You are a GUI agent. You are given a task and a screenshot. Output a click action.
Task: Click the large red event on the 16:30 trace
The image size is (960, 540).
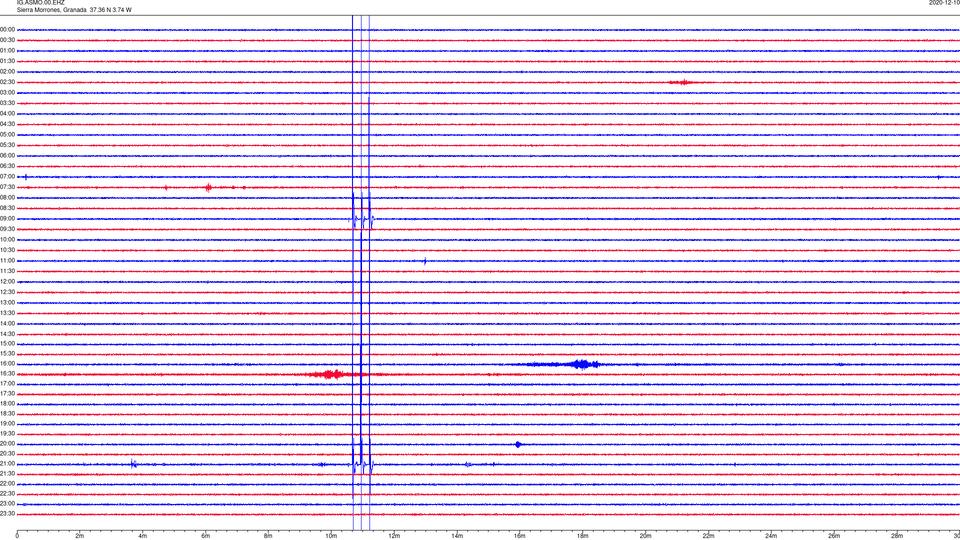[x=331, y=374]
